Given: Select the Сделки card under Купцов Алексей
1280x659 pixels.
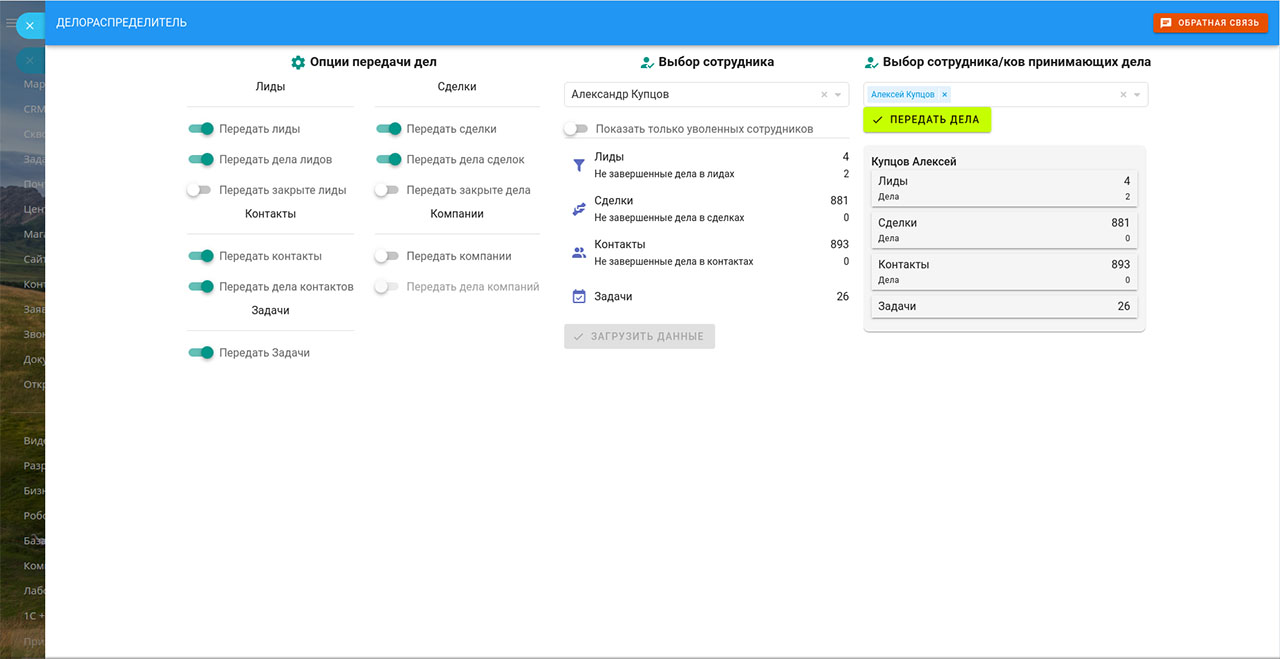Looking at the screenshot, I should (x=1003, y=230).
